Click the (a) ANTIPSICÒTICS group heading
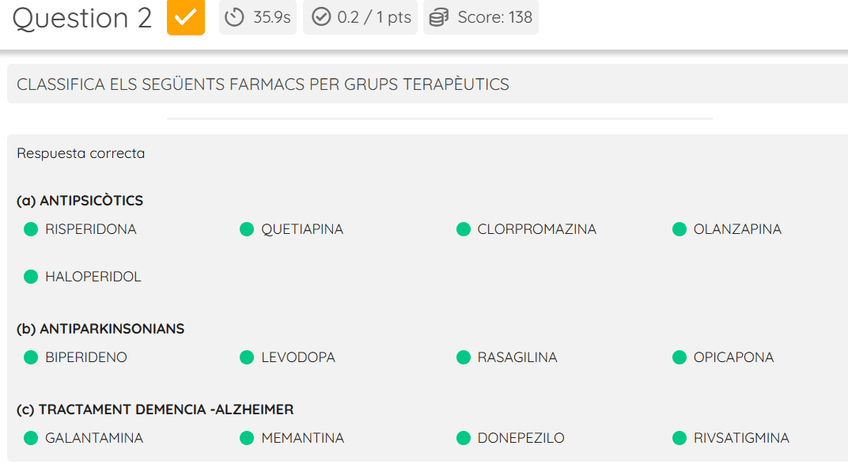 [80, 201]
